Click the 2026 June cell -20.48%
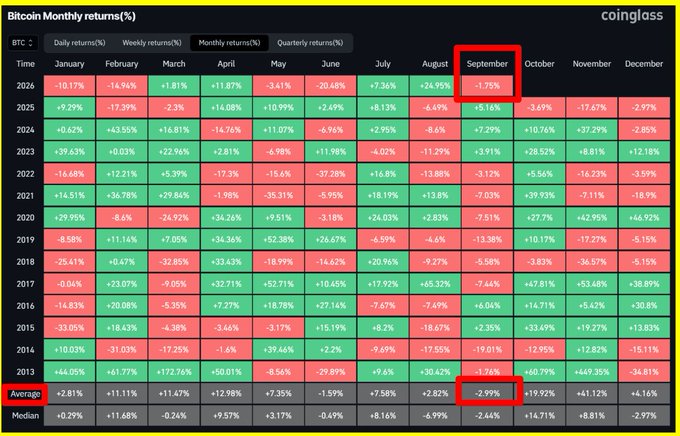This screenshot has width=680, height=436. [x=330, y=85]
